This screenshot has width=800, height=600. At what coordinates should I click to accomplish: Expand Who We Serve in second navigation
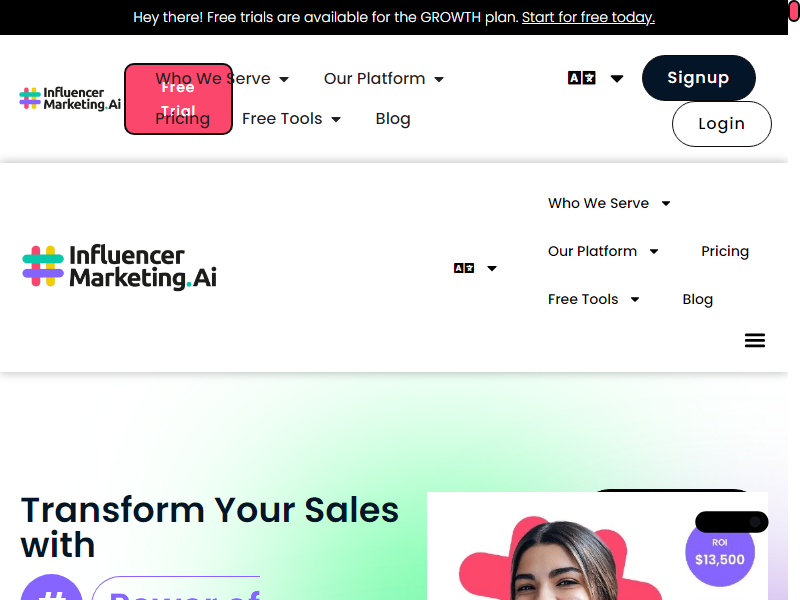click(609, 203)
